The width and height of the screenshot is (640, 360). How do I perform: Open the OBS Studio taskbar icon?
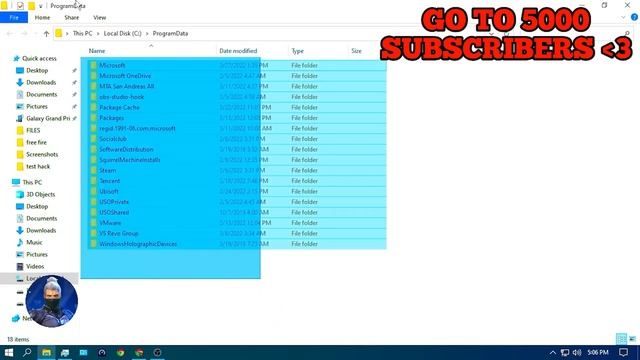tap(158, 352)
